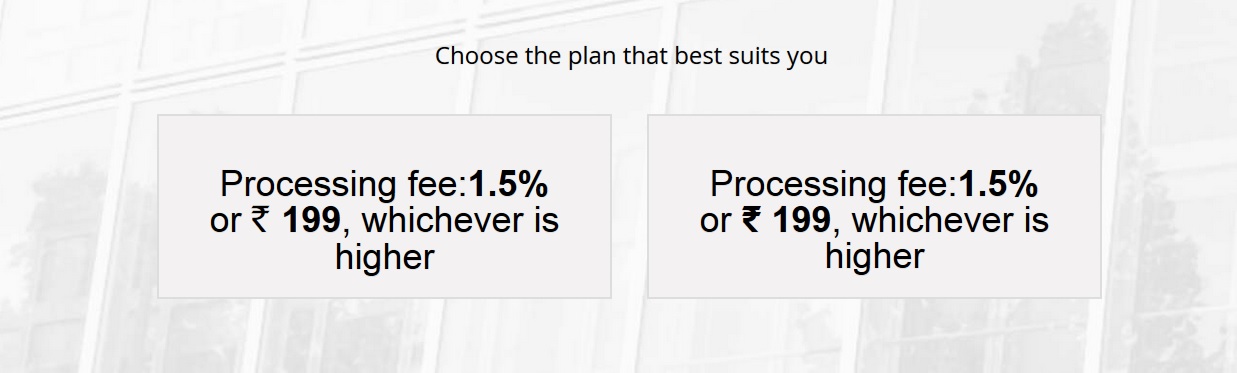This screenshot has width=1237, height=373.
Task: Select the right processing fee plan card
Action: coord(874,206)
